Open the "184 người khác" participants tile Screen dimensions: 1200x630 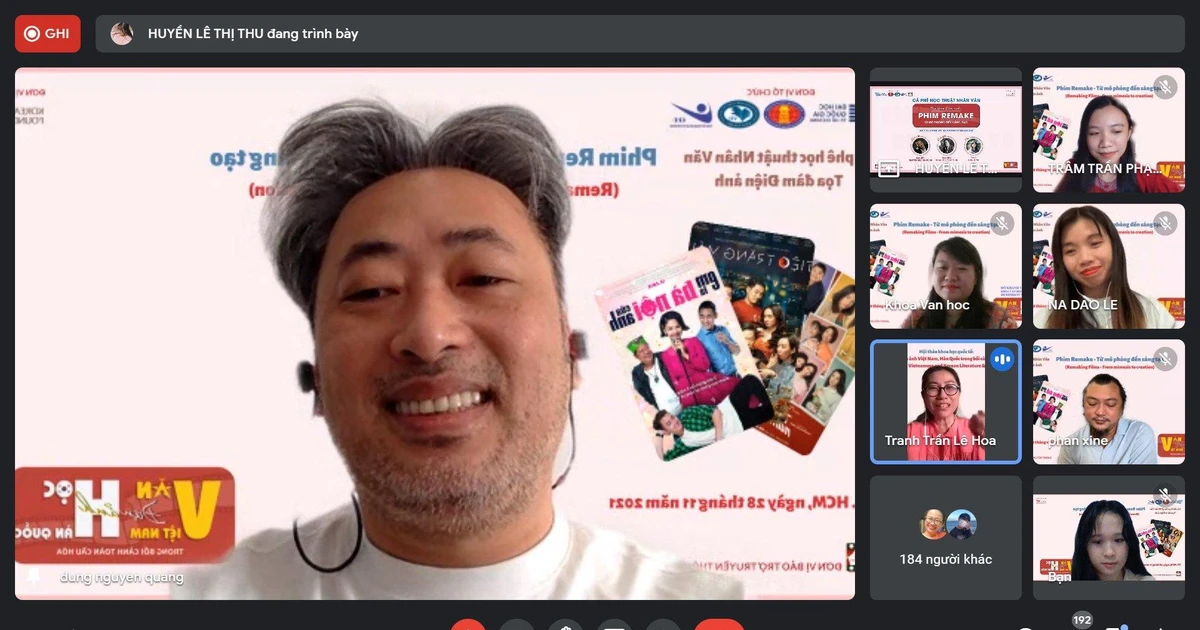[945, 538]
